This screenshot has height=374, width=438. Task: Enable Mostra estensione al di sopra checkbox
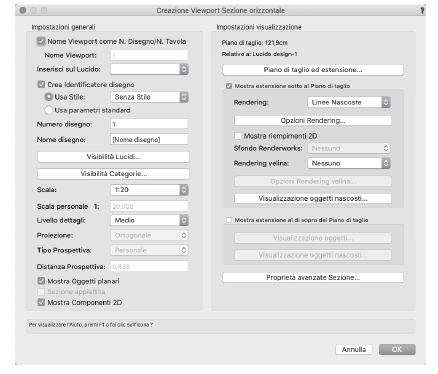pos(229,220)
